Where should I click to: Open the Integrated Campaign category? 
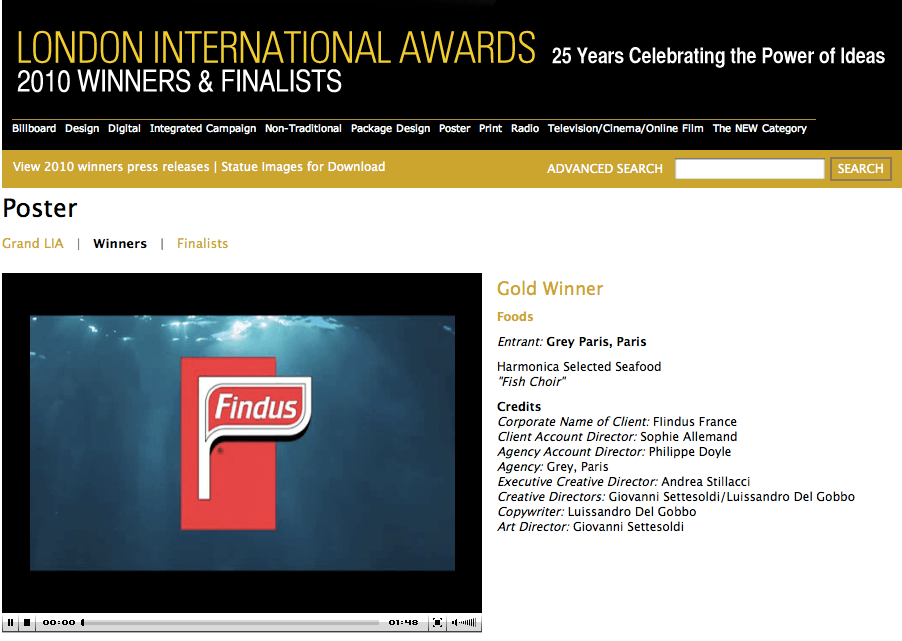[202, 128]
